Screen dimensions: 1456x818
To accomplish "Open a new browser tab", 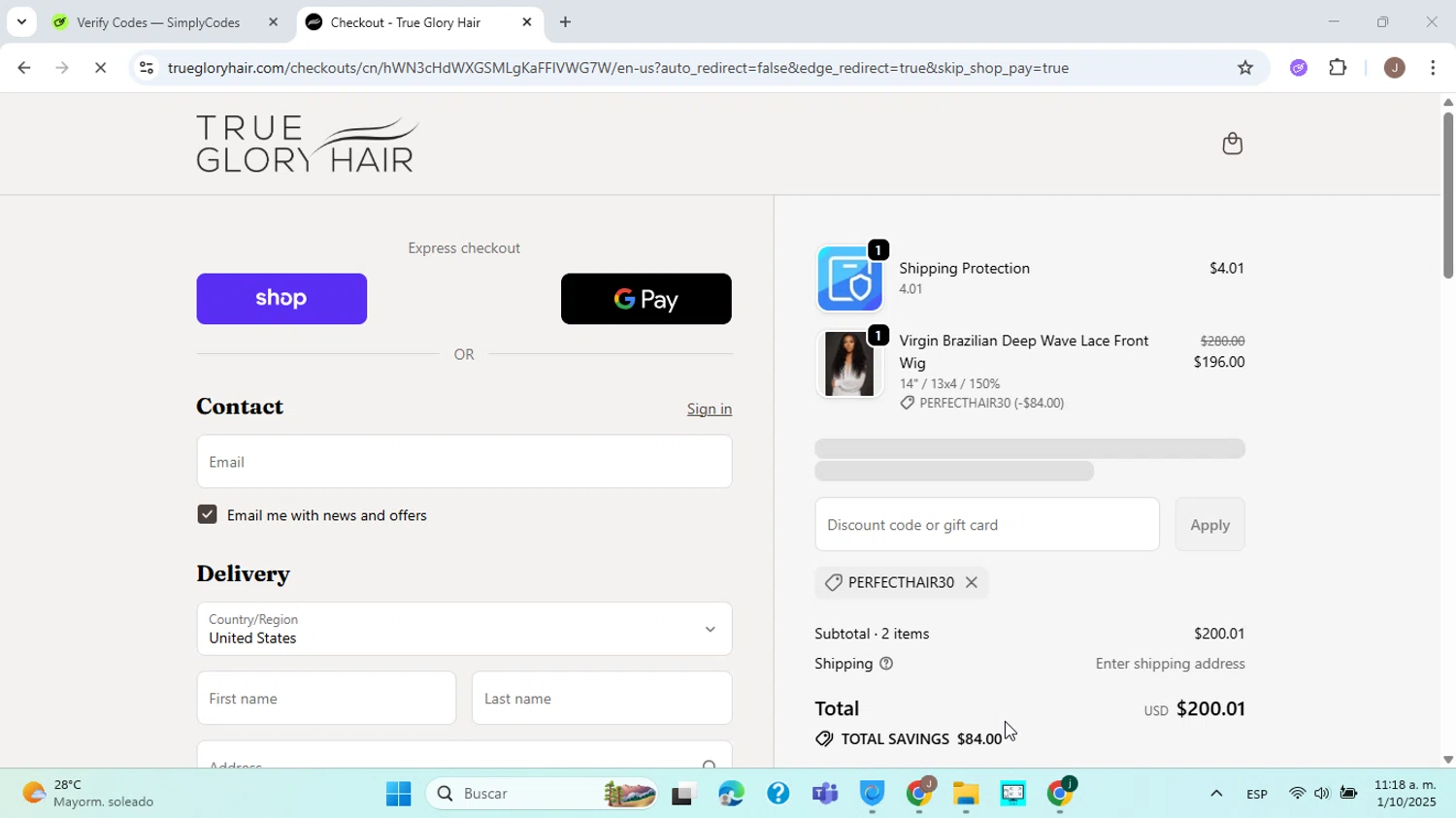I will coord(565,21).
